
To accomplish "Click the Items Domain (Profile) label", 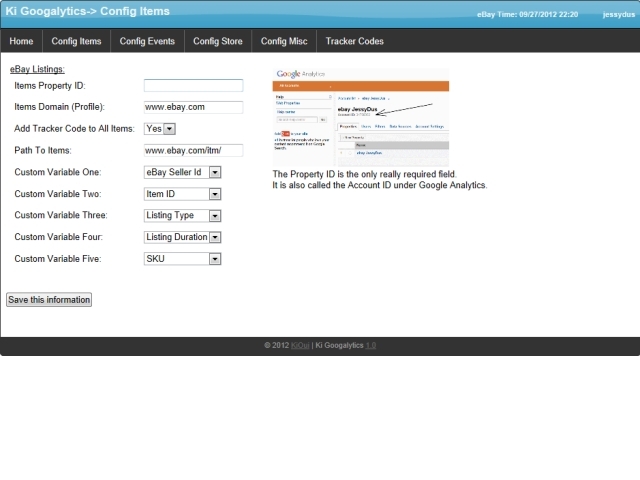I will (60, 107).
